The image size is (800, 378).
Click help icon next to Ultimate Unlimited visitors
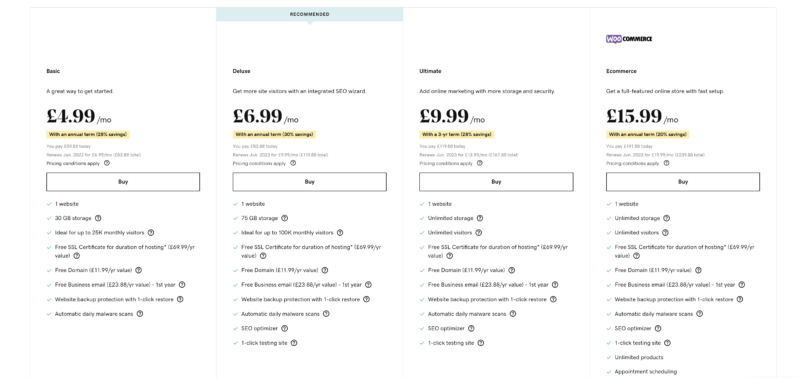pyautogui.click(x=479, y=233)
